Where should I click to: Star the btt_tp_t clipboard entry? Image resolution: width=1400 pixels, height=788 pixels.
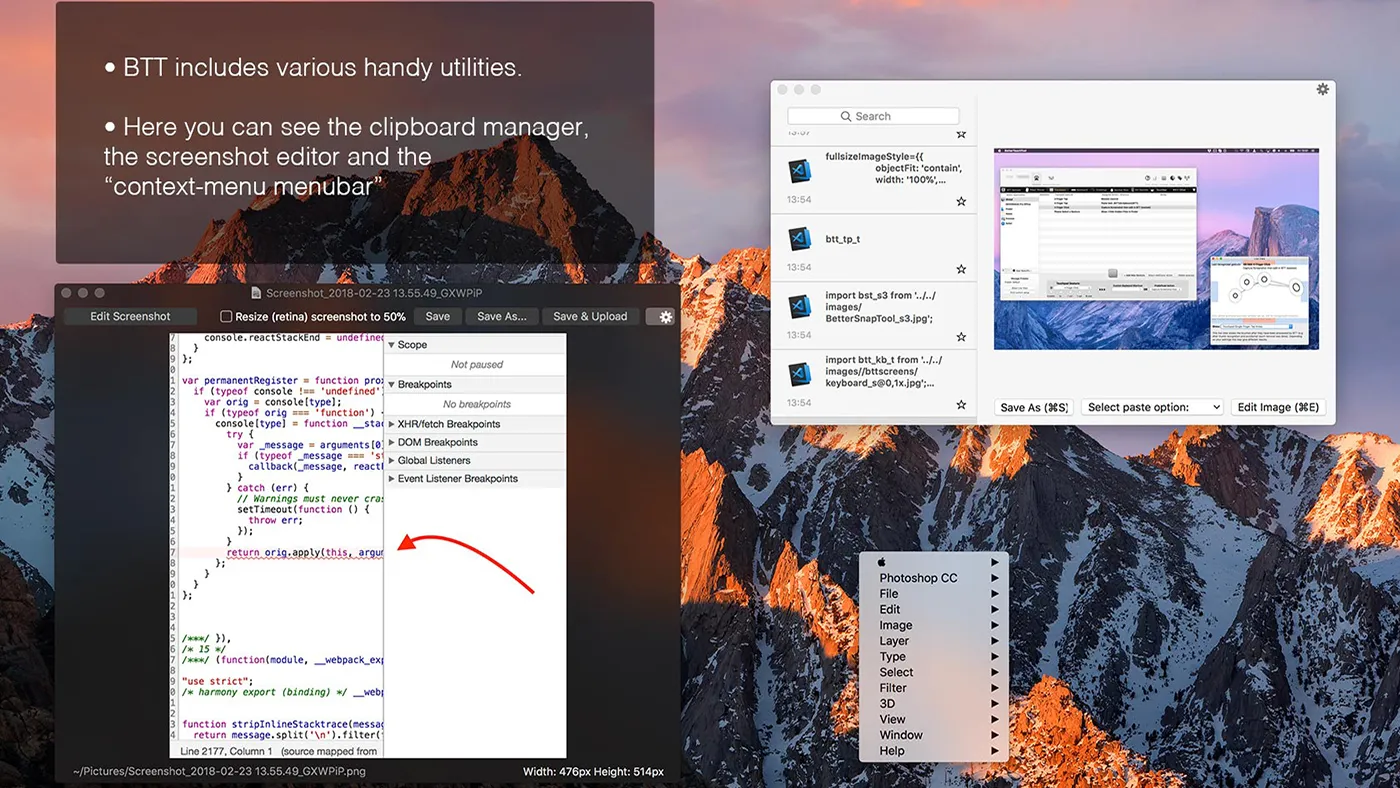[961, 269]
